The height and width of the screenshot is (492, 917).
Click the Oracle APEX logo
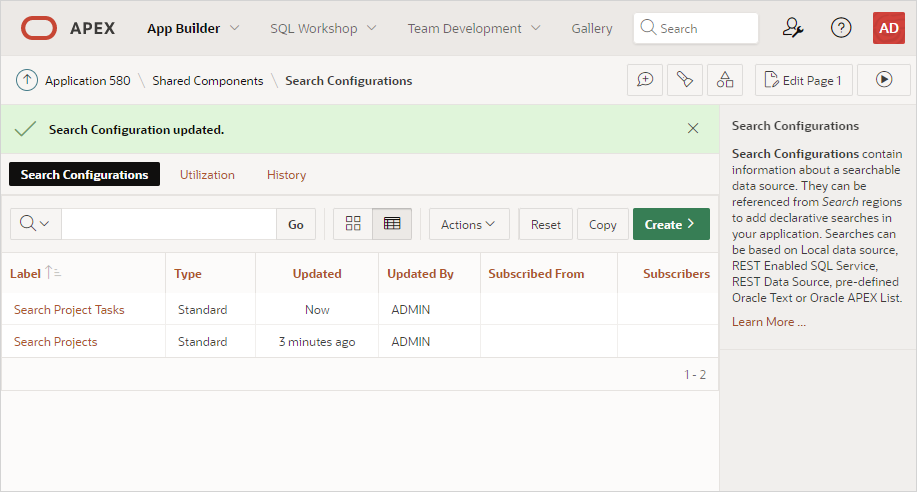[x=68, y=28]
